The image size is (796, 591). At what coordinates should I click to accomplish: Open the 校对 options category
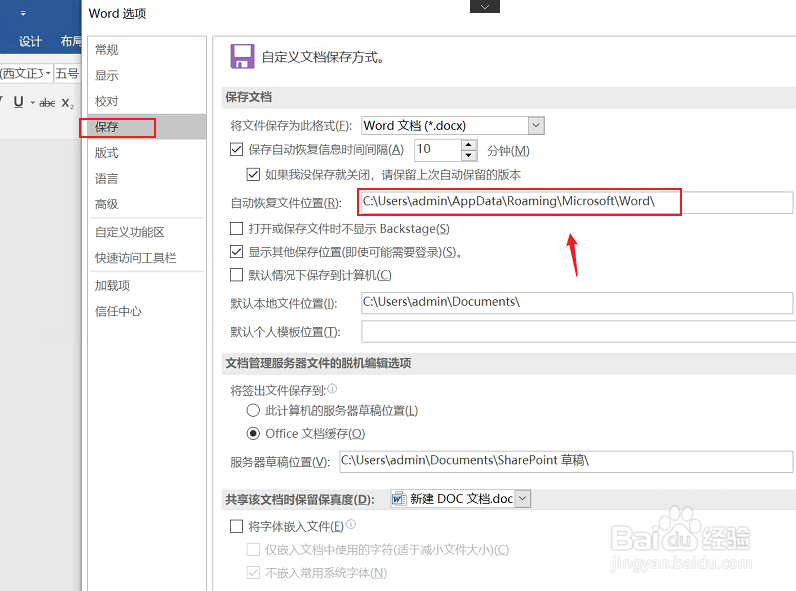click(x=147, y=101)
